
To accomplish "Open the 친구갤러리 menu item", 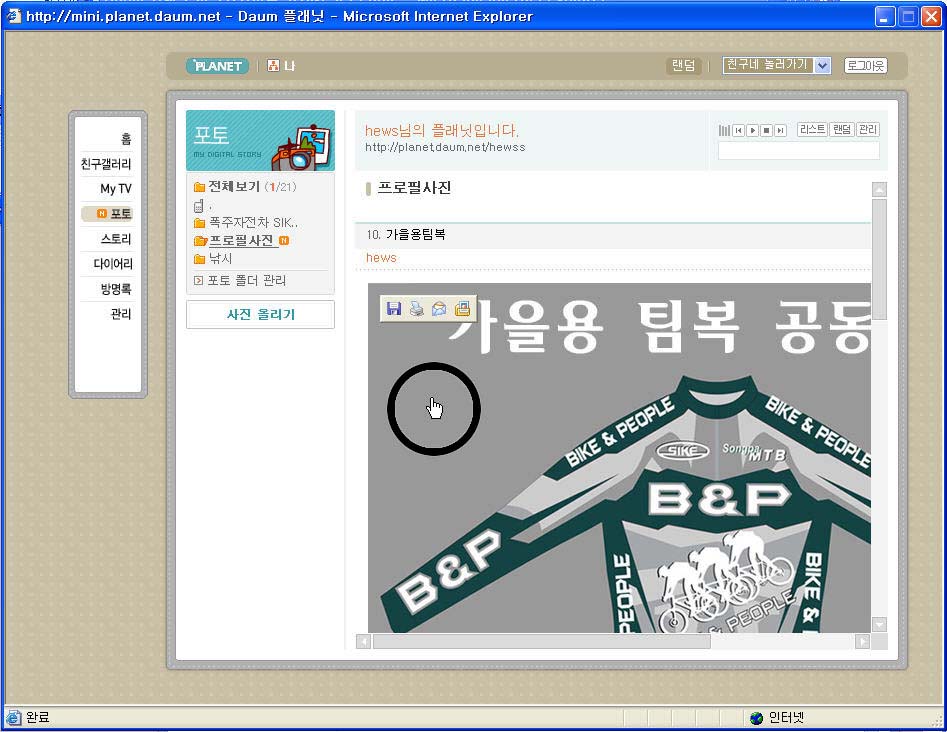I will (x=106, y=164).
